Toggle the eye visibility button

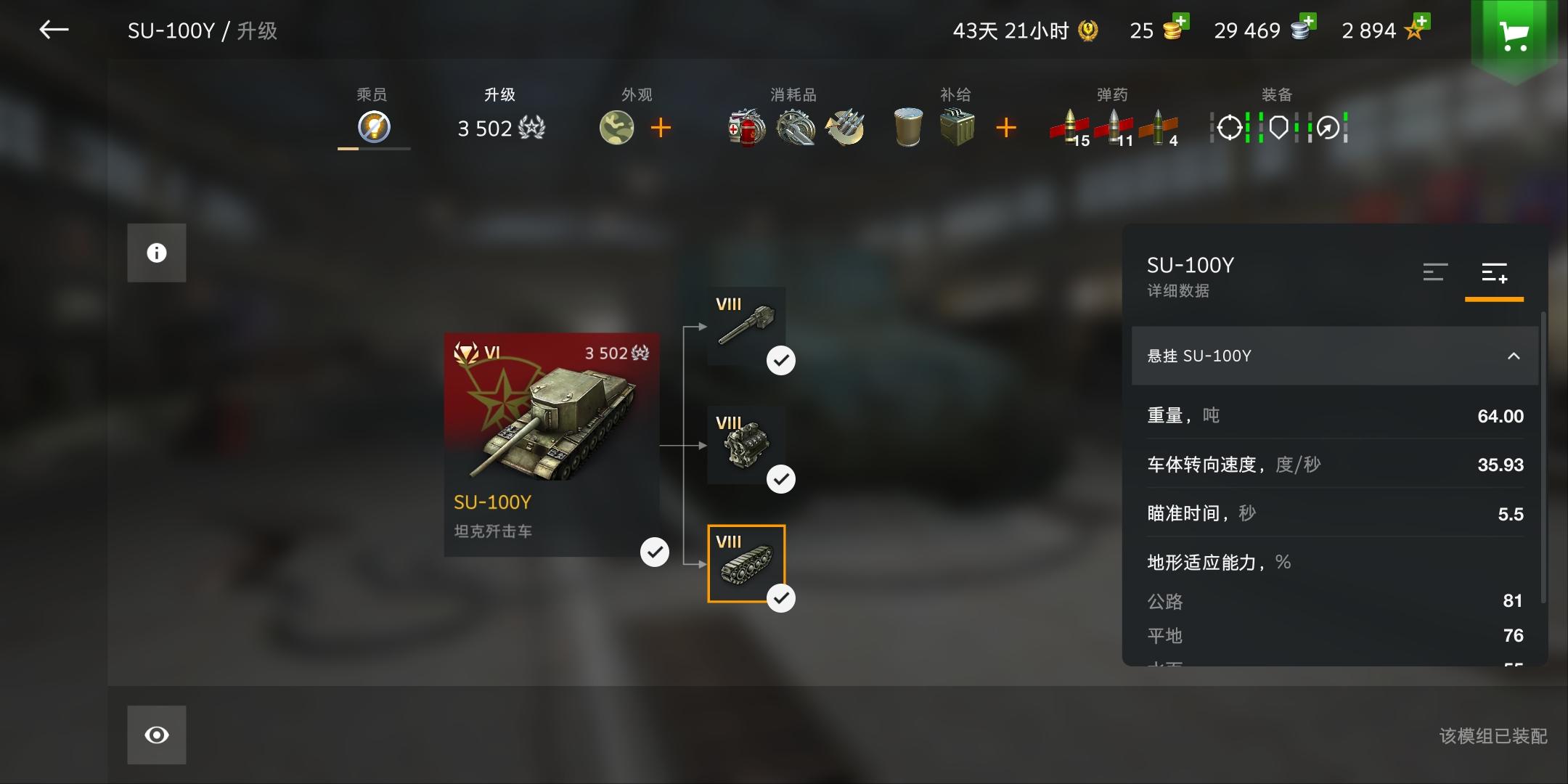tap(157, 735)
